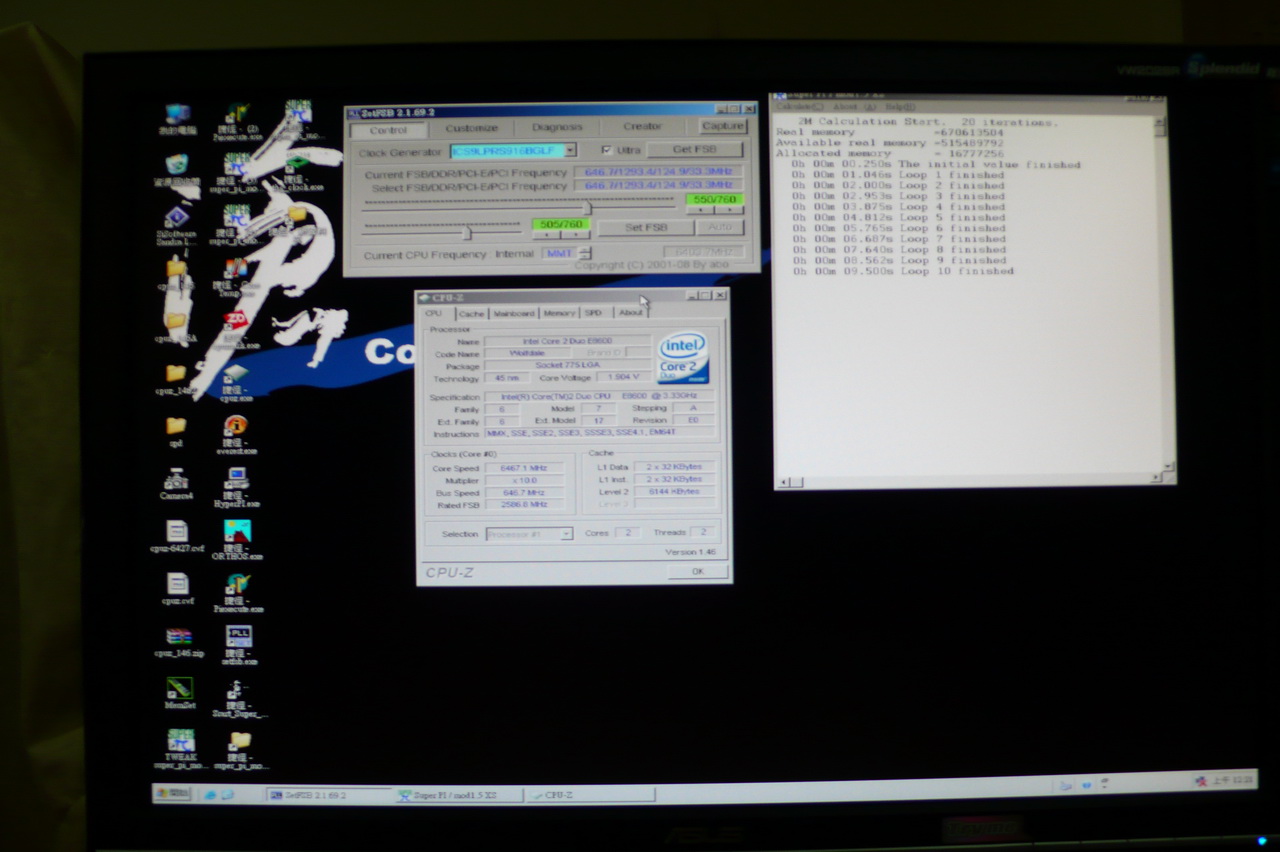Click the lower FSB slider handle

pos(468,232)
